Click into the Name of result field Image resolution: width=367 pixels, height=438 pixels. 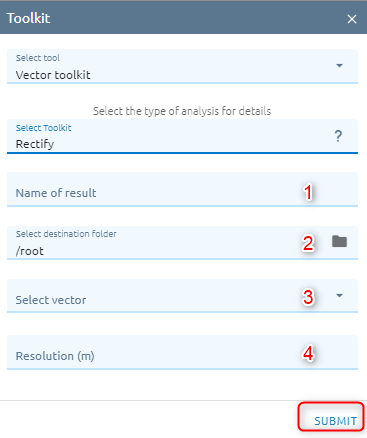pos(182,189)
